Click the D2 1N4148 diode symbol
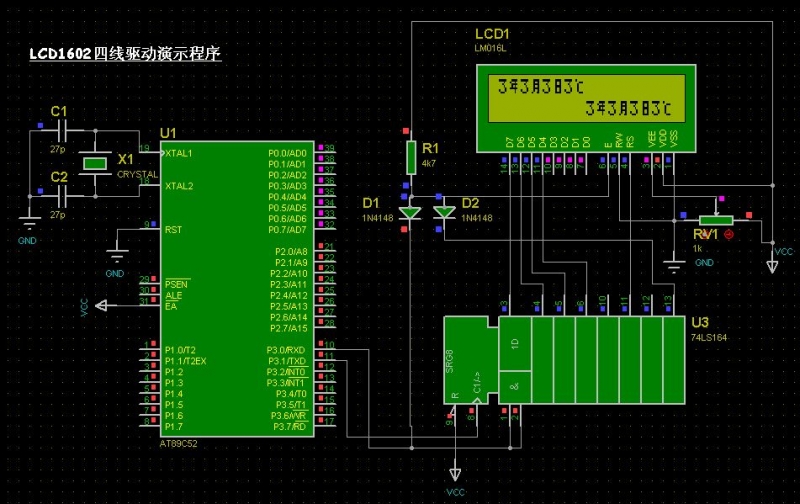Image resolution: width=800 pixels, height=504 pixels. click(443, 212)
